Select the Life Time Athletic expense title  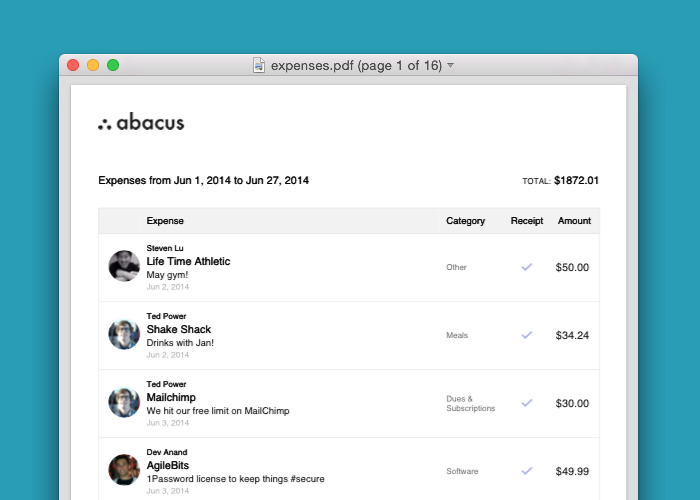coord(188,261)
